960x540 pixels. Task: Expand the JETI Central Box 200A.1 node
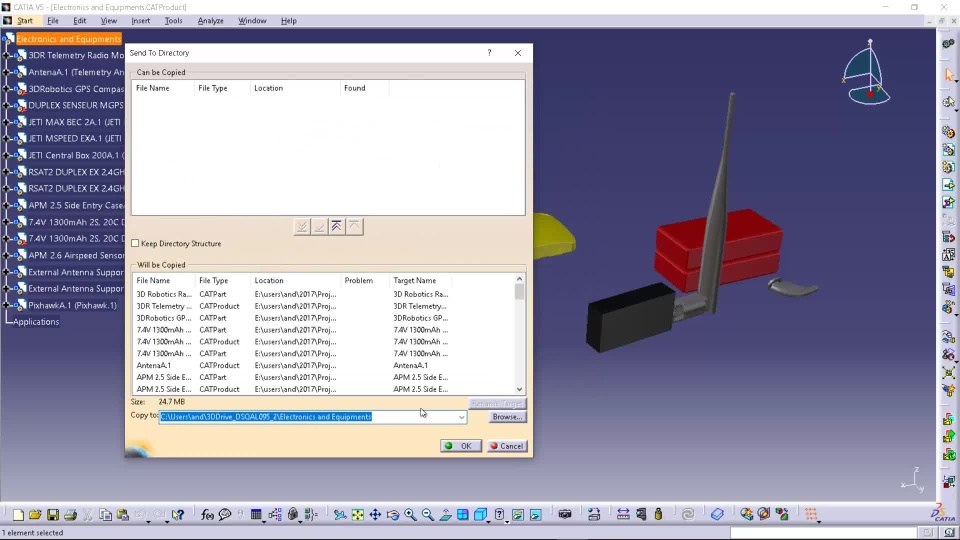pyautogui.click(x=7, y=155)
